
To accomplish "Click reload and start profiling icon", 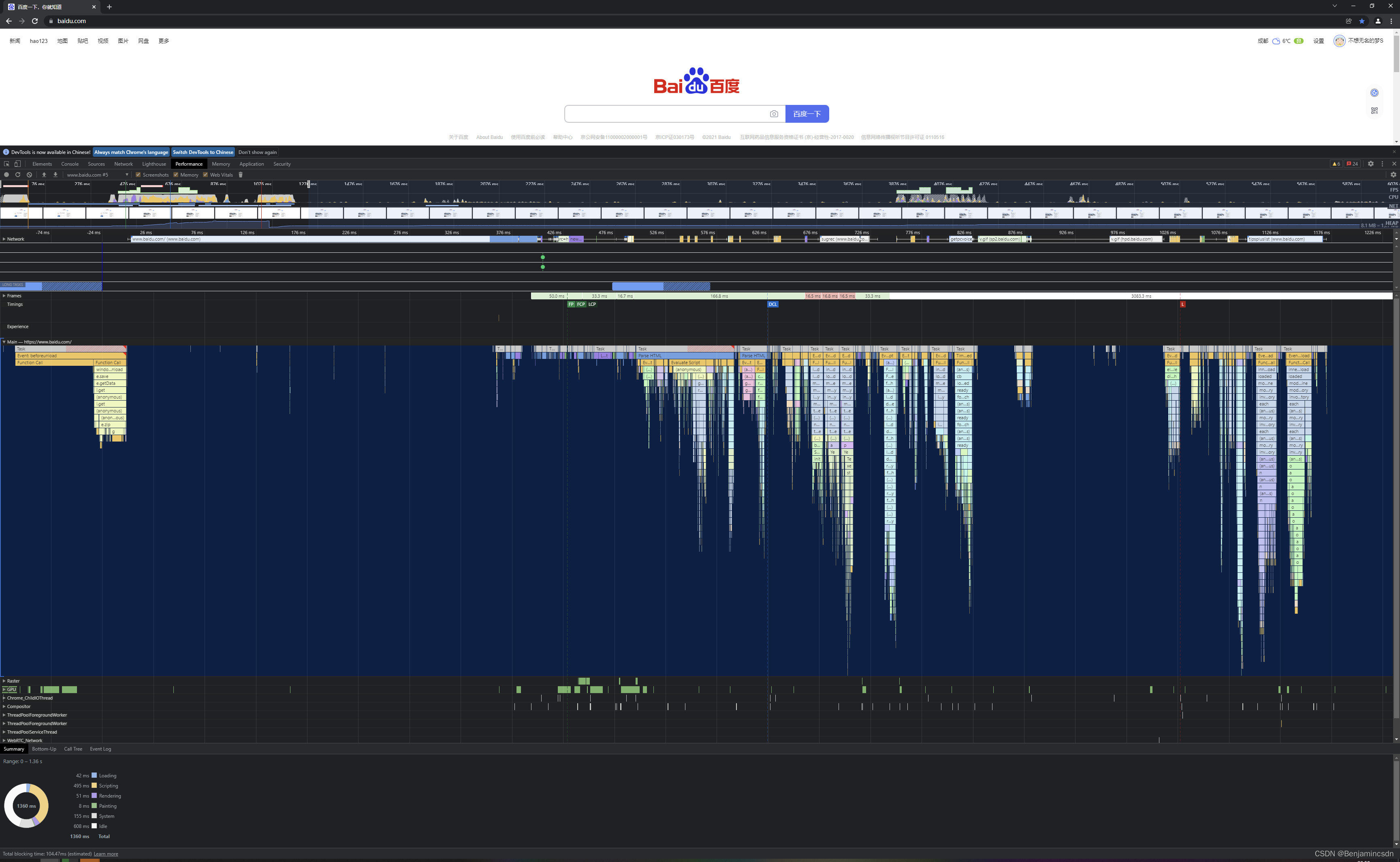I will 18,175.
